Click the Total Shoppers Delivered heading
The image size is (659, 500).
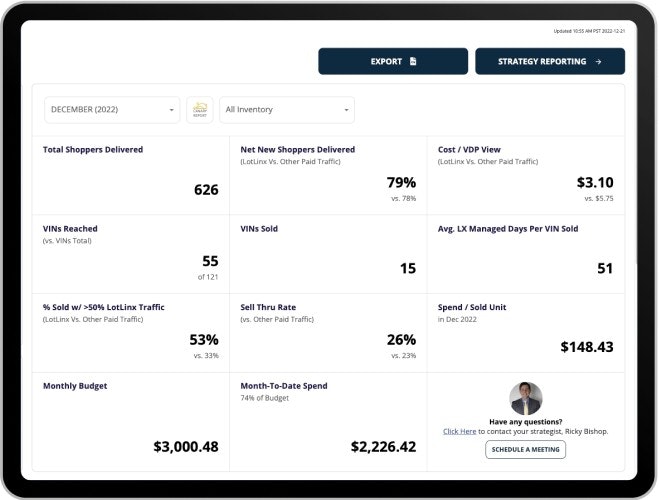point(93,150)
